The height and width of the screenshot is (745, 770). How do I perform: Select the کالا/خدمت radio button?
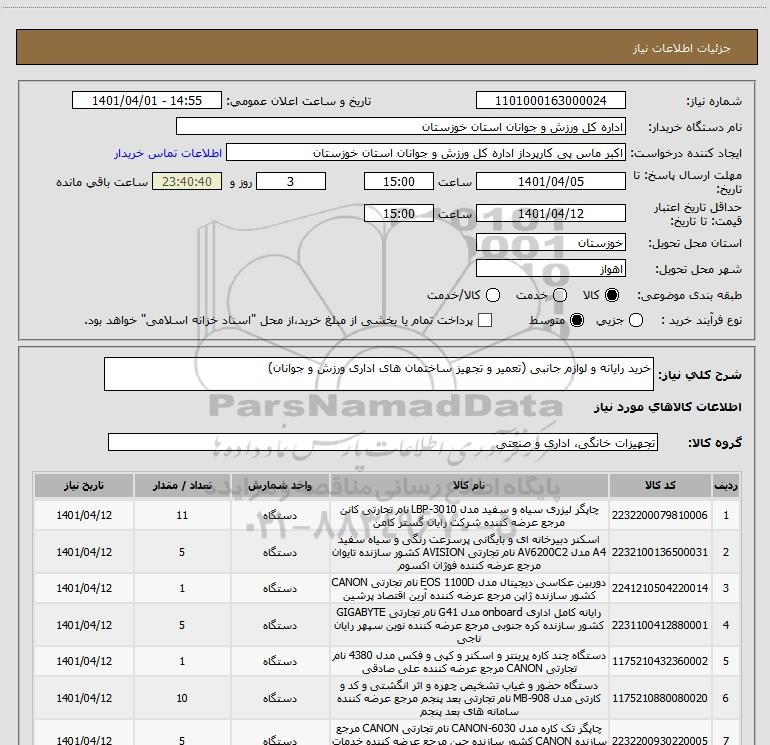click(x=493, y=295)
